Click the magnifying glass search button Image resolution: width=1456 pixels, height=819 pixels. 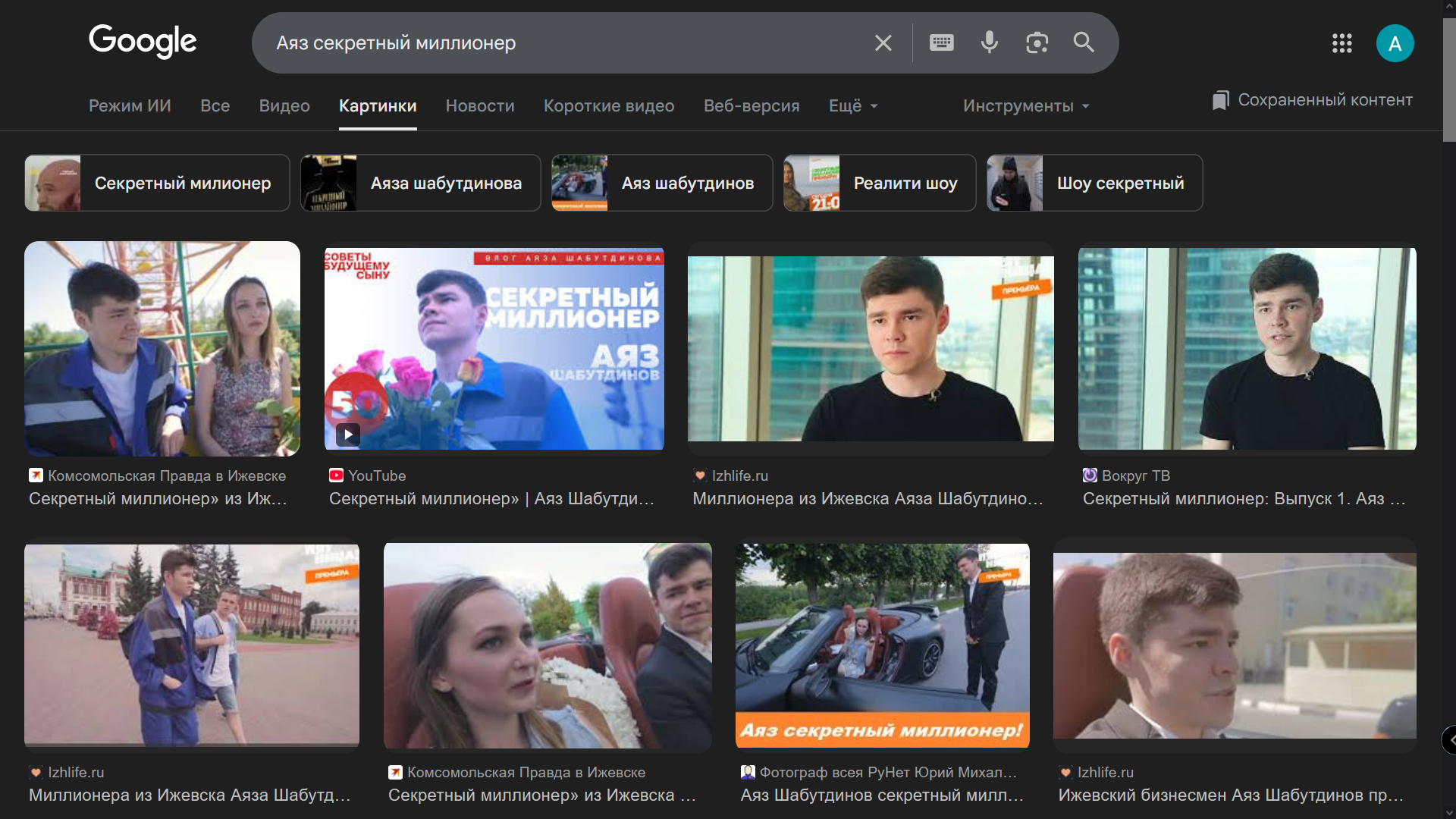coord(1084,42)
